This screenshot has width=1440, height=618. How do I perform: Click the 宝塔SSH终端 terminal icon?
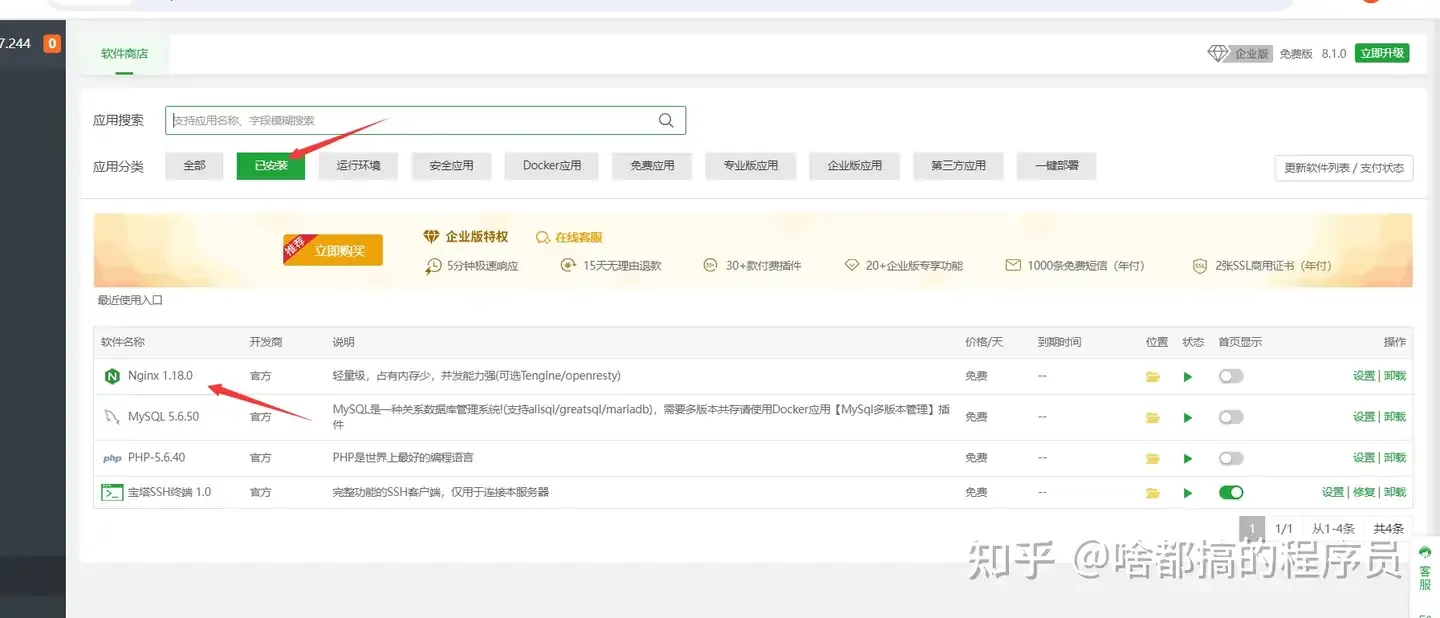(111, 492)
